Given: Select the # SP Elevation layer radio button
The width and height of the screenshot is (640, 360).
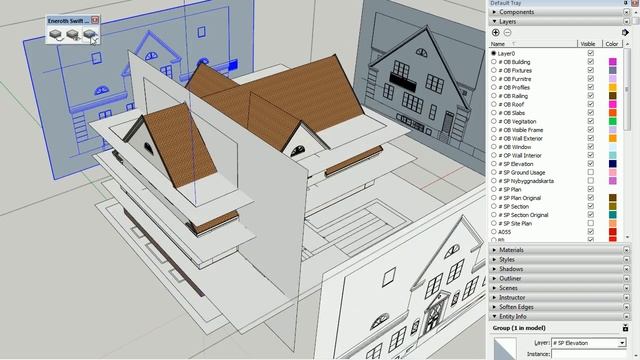Looking at the screenshot, I should click(494, 164).
